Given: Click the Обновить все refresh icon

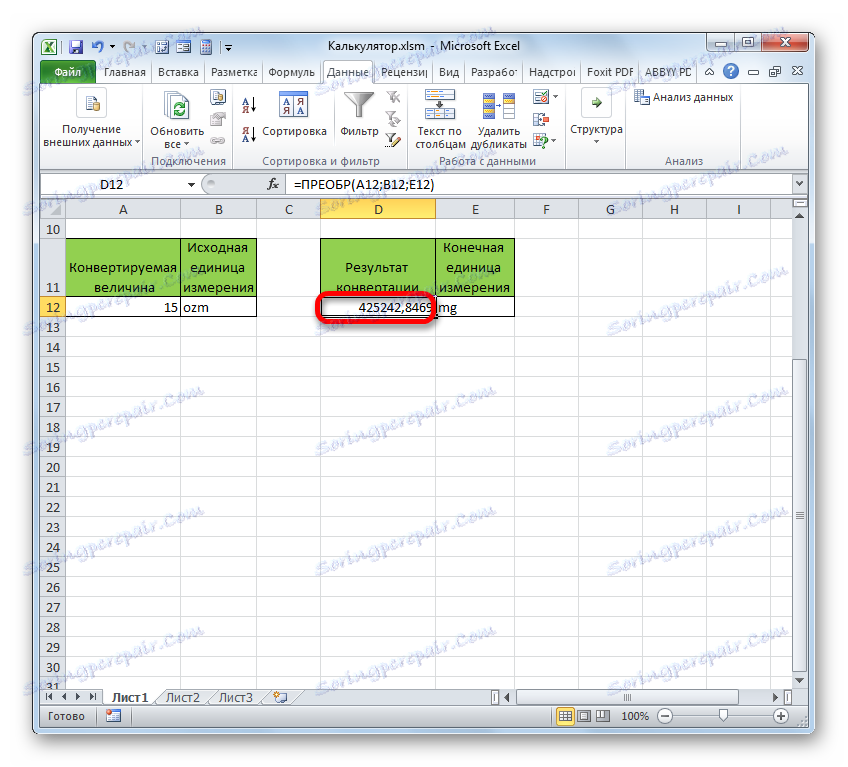Looking at the screenshot, I should (177, 105).
